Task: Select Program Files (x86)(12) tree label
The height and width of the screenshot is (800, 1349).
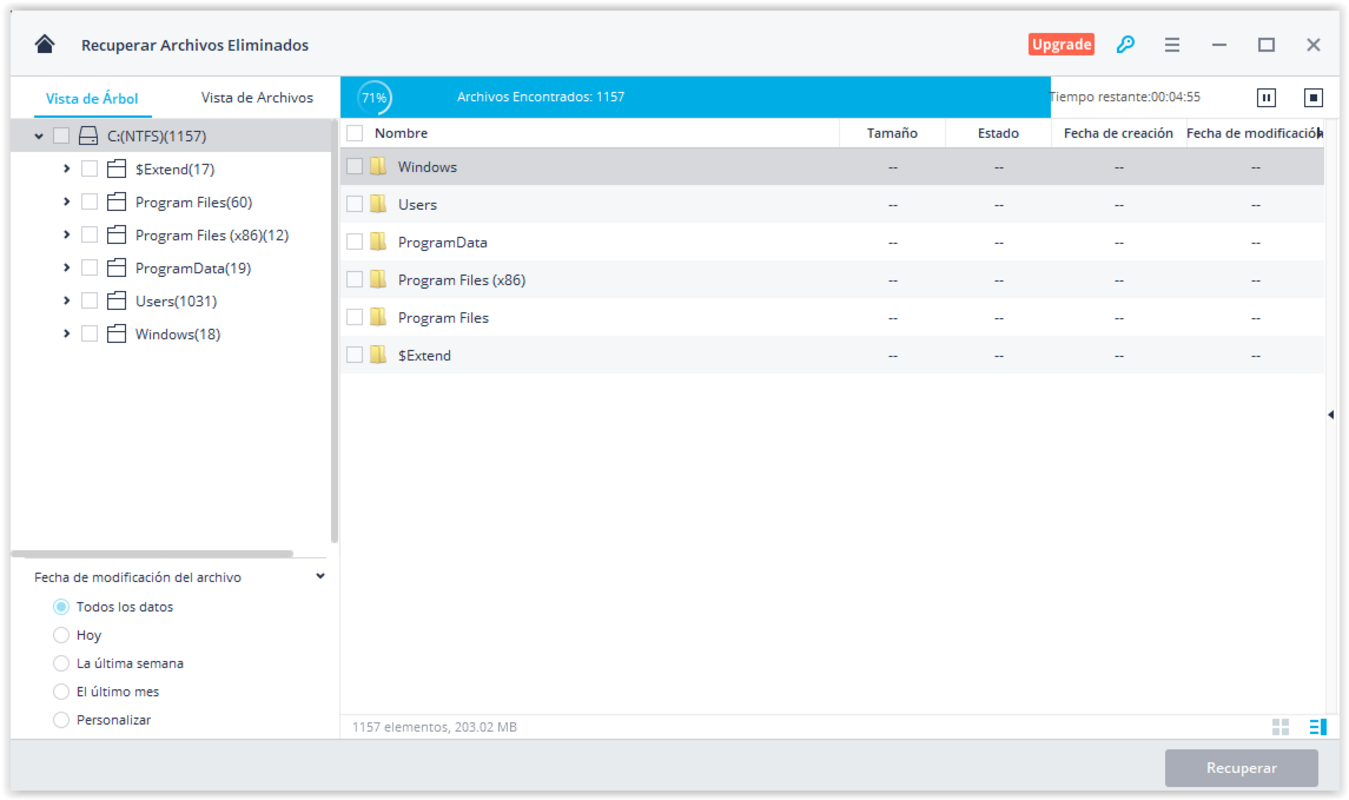Action: click(212, 235)
